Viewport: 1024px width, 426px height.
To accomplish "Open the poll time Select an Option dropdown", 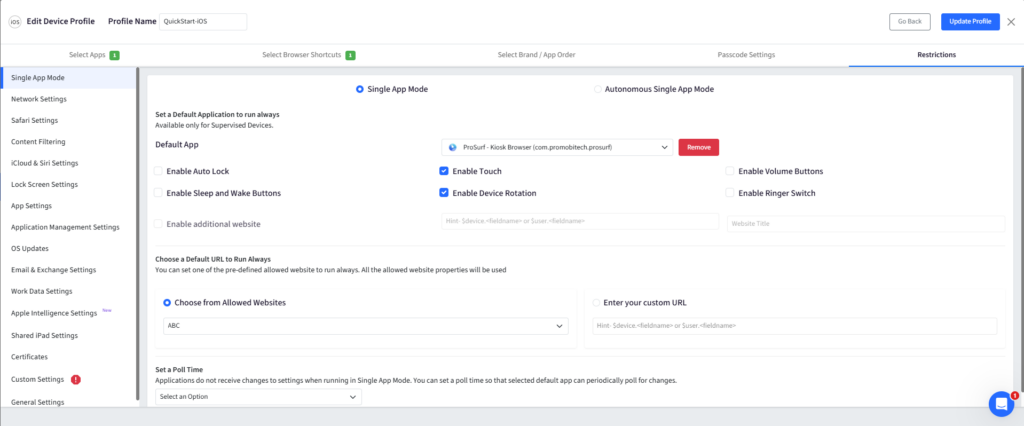I will point(258,397).
